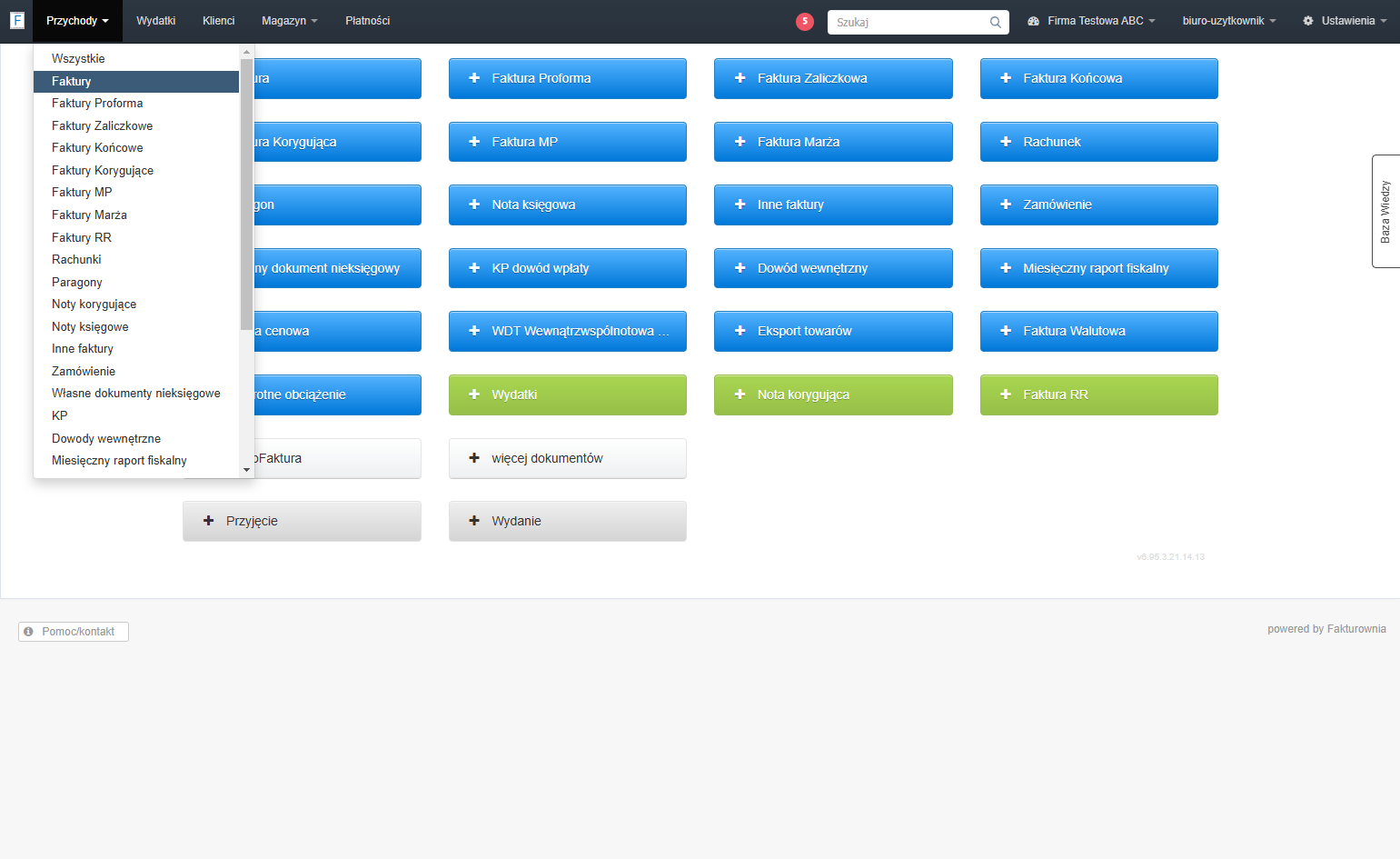Open the Baza Wiedzy side tab
This screenshot has width=1400, height=859.
point(1385,211)
